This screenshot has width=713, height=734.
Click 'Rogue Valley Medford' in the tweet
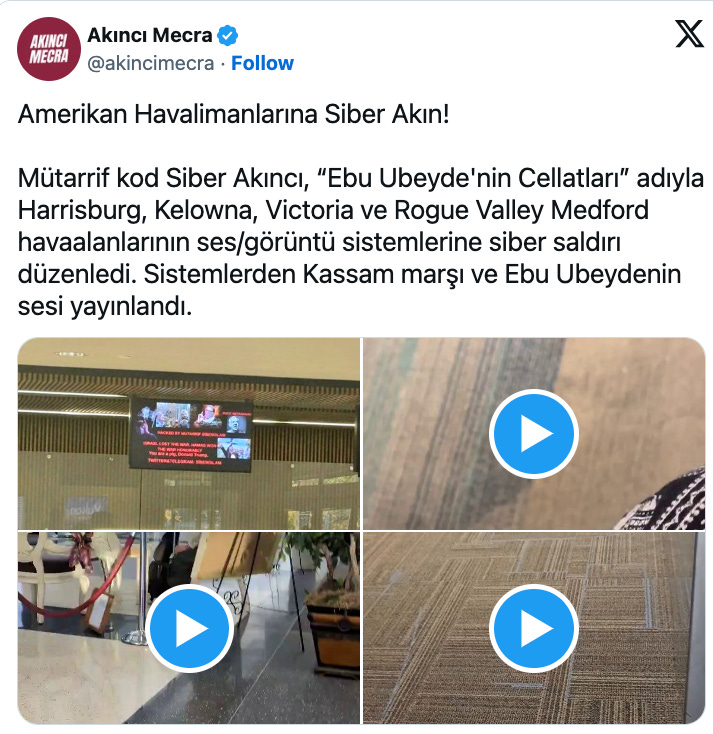pos(522,210)
